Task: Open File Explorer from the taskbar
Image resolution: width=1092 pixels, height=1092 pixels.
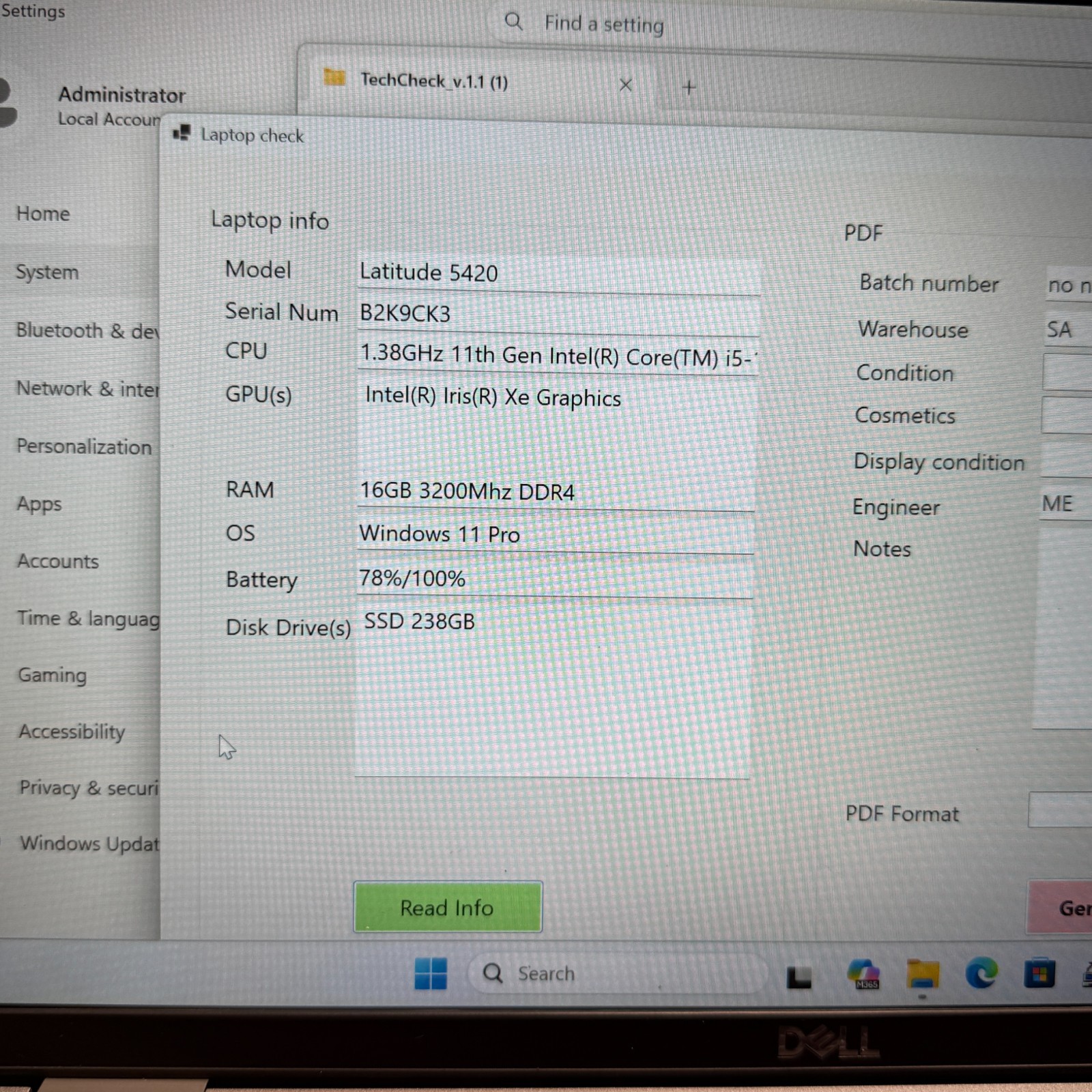Action: [923, 975]
